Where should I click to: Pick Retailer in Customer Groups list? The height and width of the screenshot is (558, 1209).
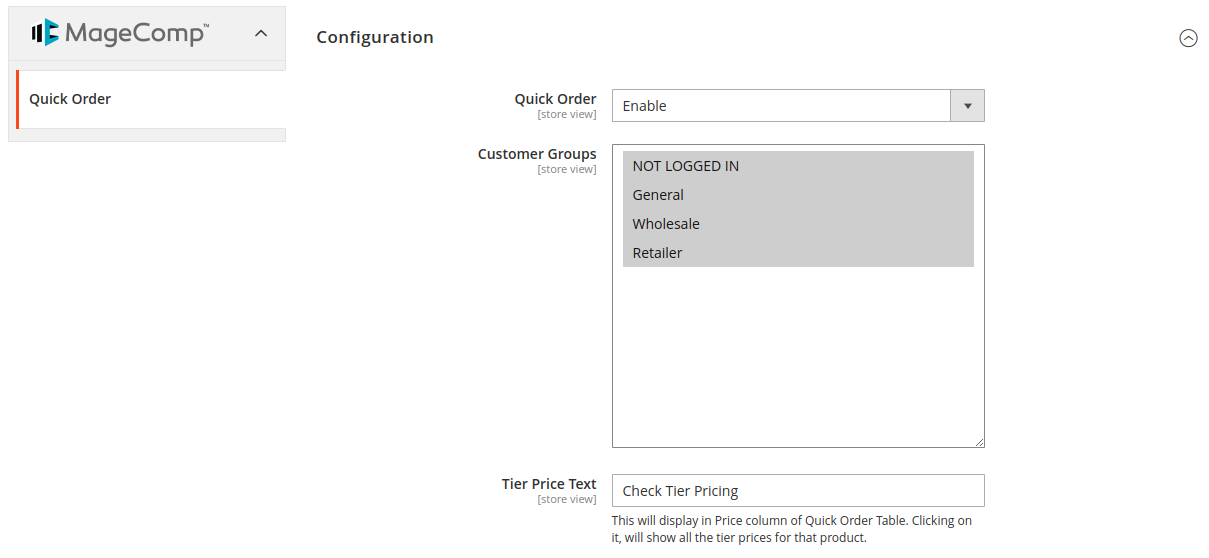click(657, 253)
